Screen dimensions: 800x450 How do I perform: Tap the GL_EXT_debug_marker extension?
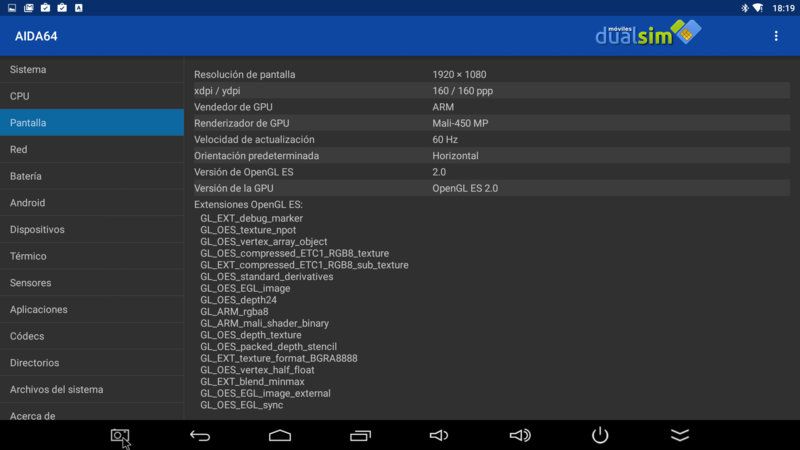pyautogui.click(x=252, y=218)
